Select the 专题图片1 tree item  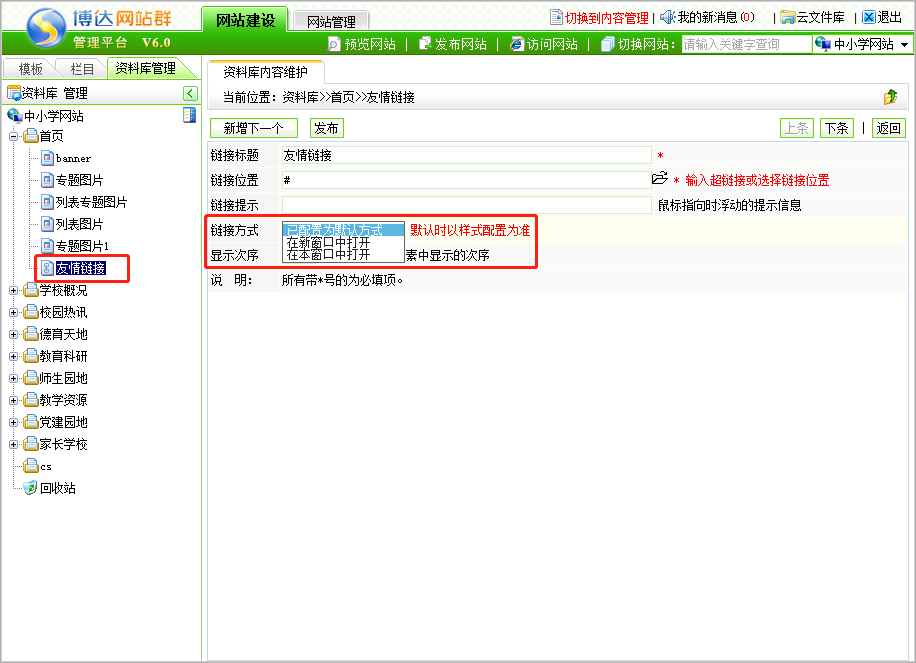point(82,246)
